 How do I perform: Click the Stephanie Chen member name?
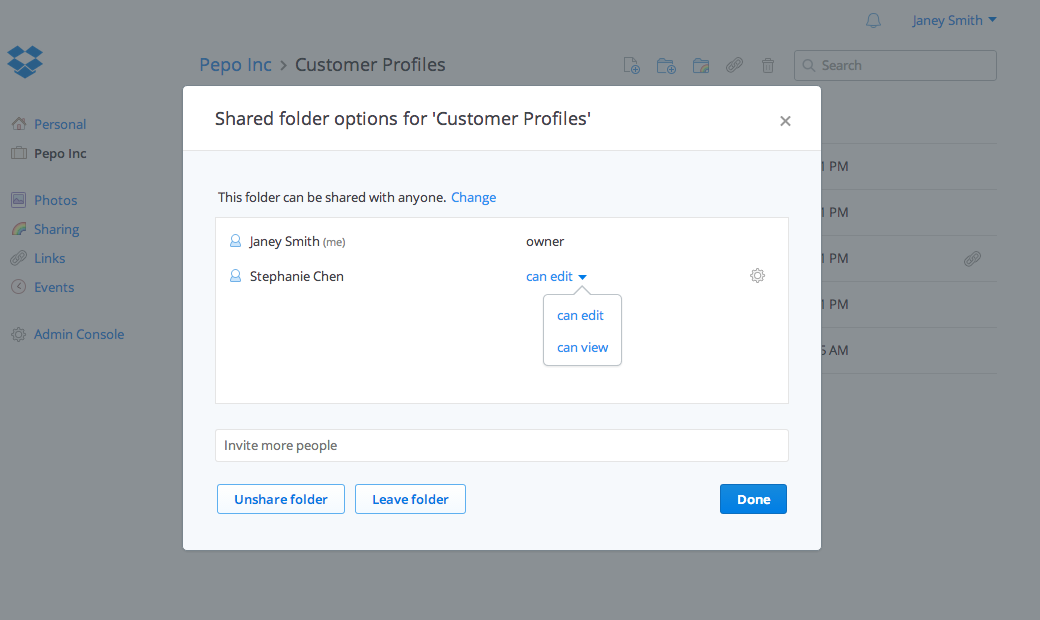tap(296, 277)
